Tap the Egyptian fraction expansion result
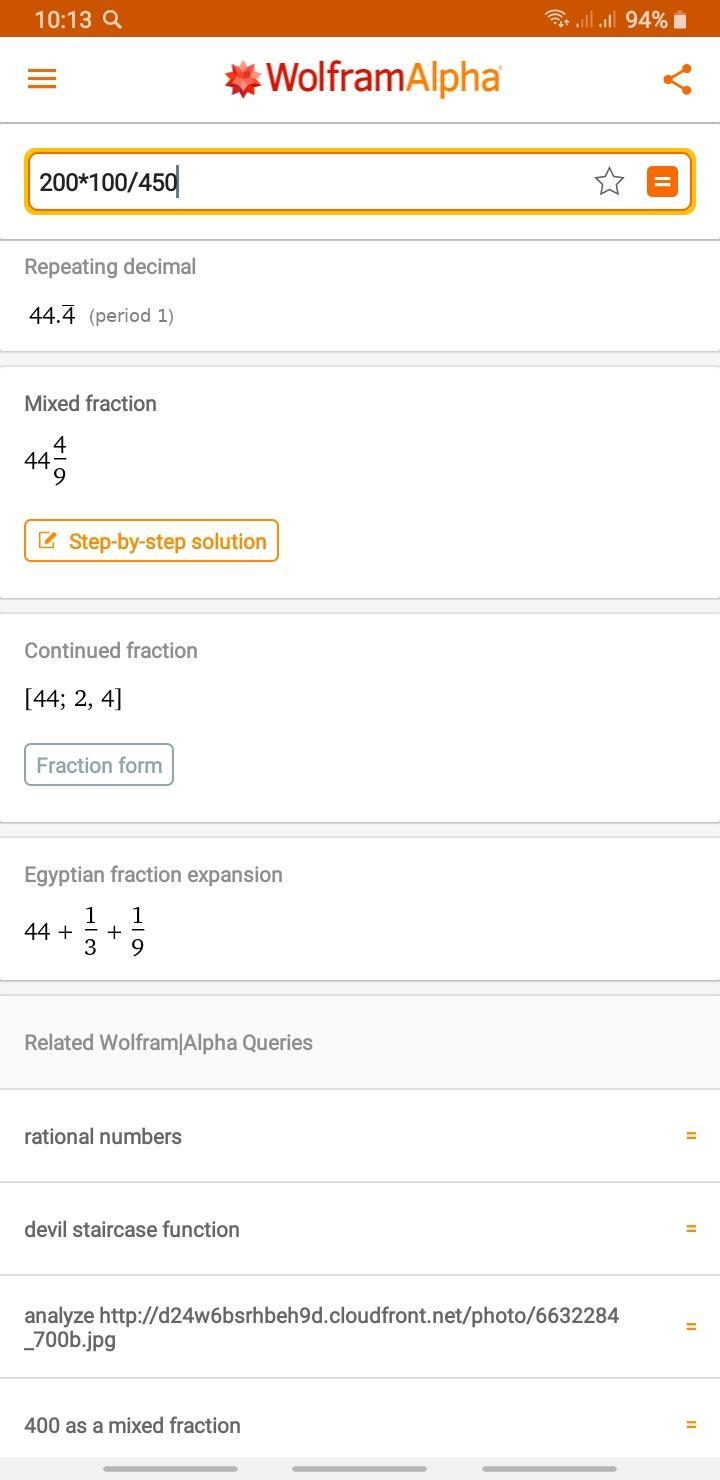This screenshot has width=720, height=1480. [85, 931]
